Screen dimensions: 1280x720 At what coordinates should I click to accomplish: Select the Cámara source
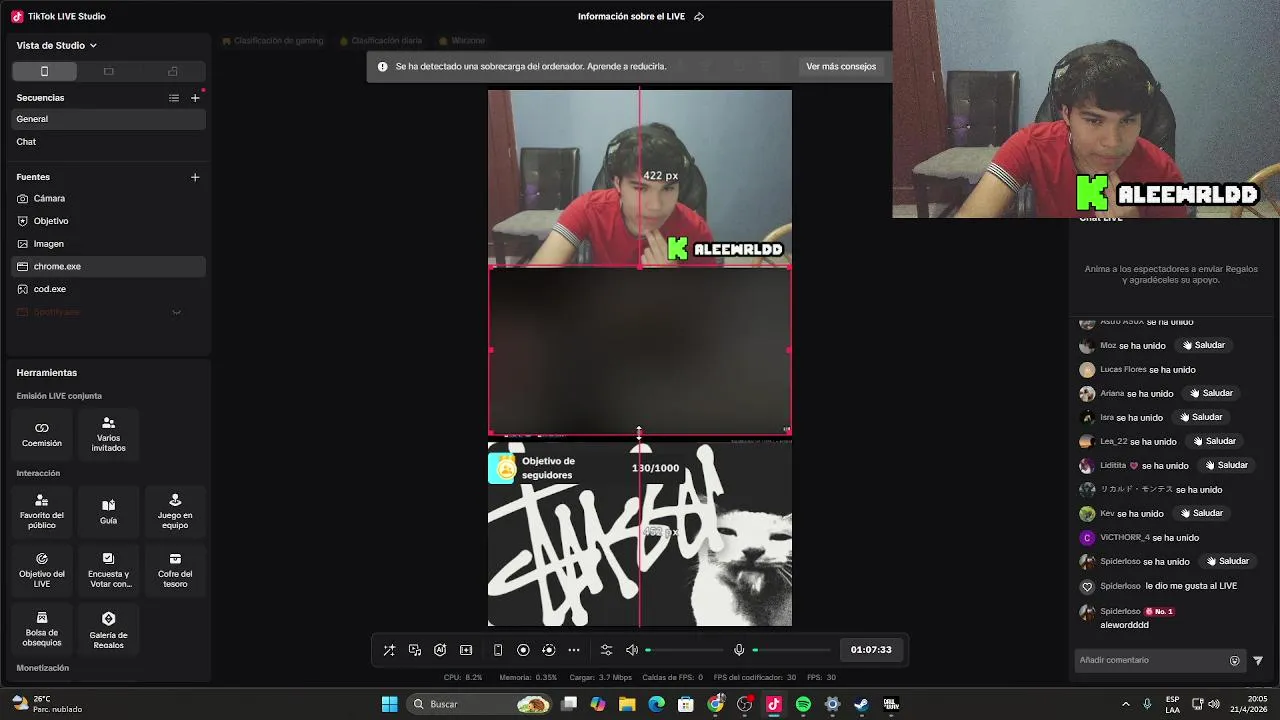pos(108,199)
